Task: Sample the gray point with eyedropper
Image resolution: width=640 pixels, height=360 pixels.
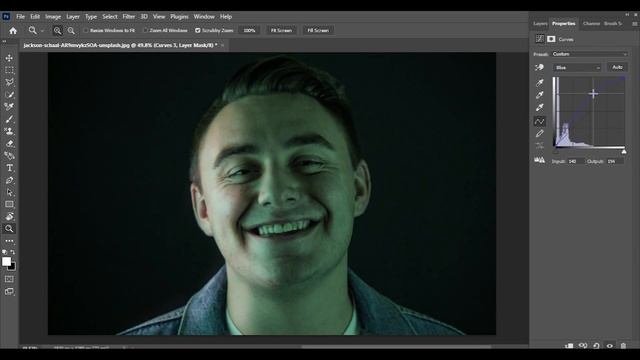Action: tap(540, 95)
